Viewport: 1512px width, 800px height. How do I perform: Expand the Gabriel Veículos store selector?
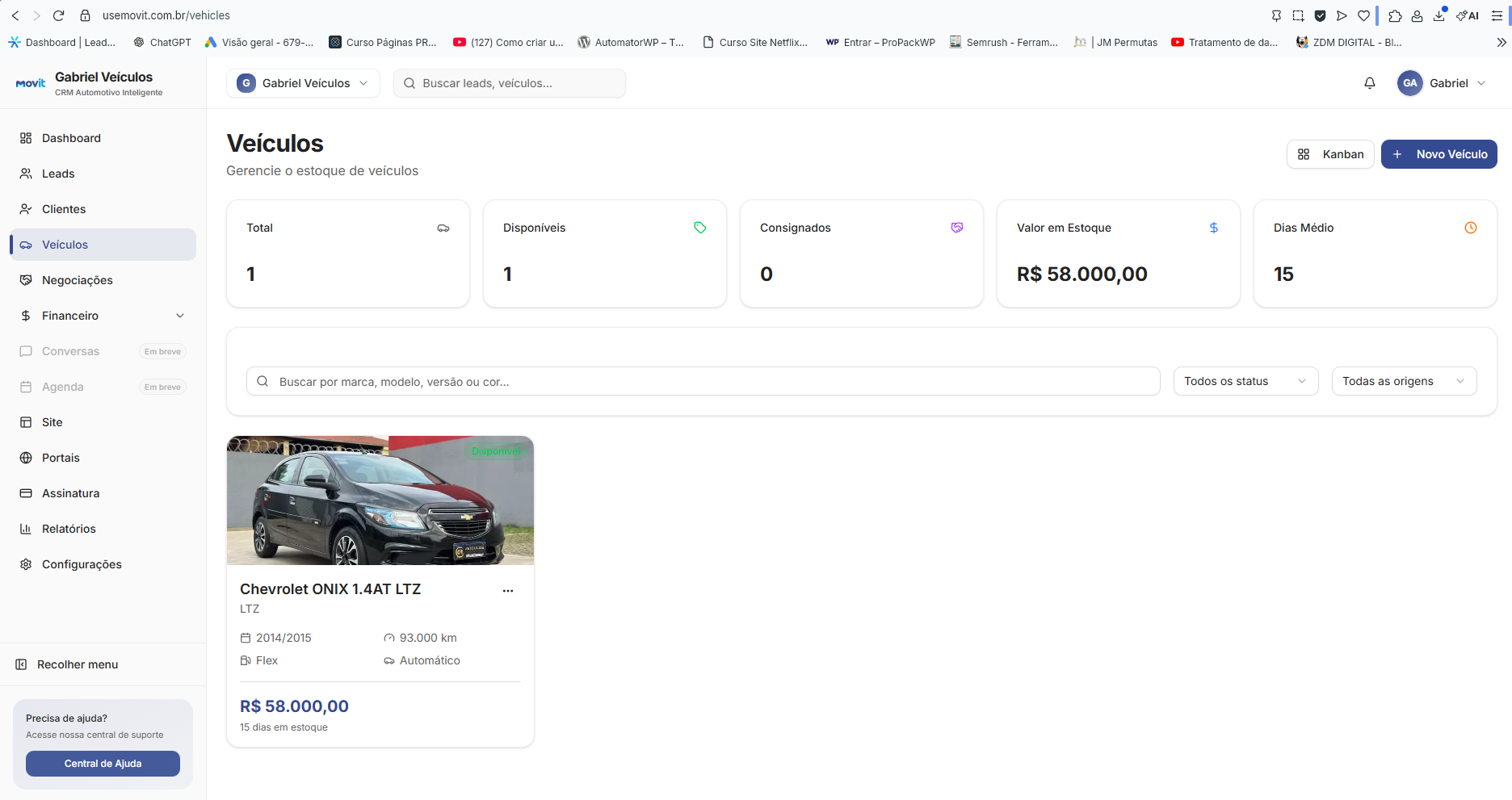[x=303, y=83]
